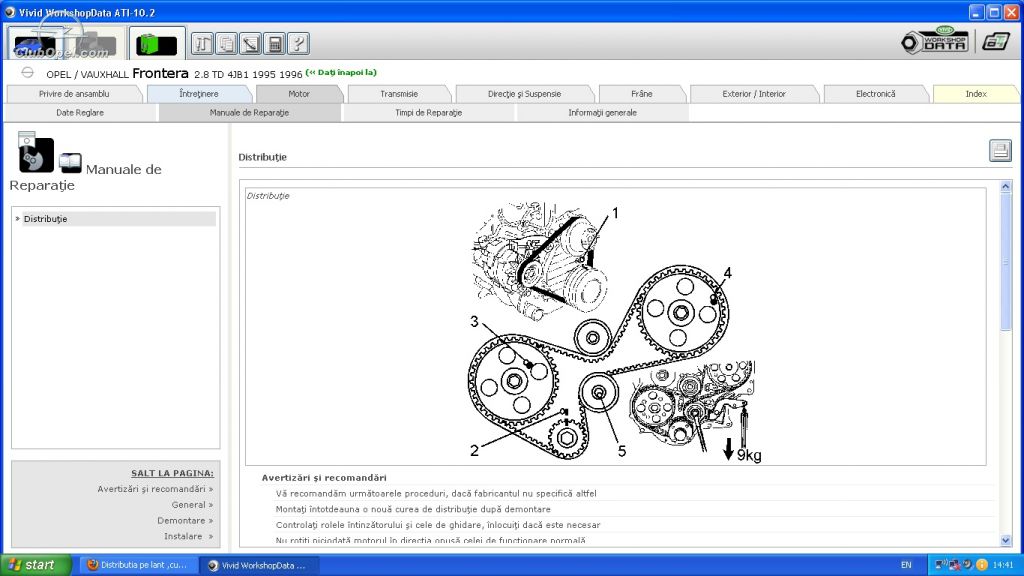Open the Electronică tab
Viewport: 1024px width, 576px height.
876,94
